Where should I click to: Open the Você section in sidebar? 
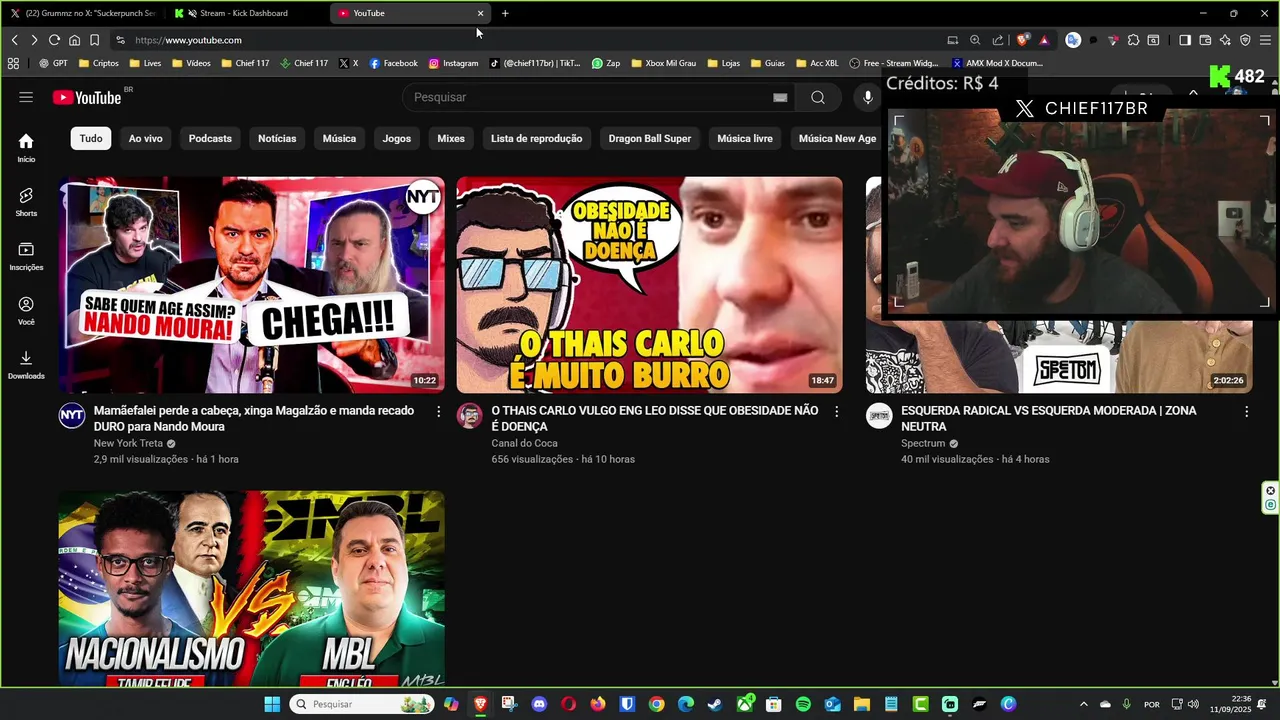pos(26,310)
